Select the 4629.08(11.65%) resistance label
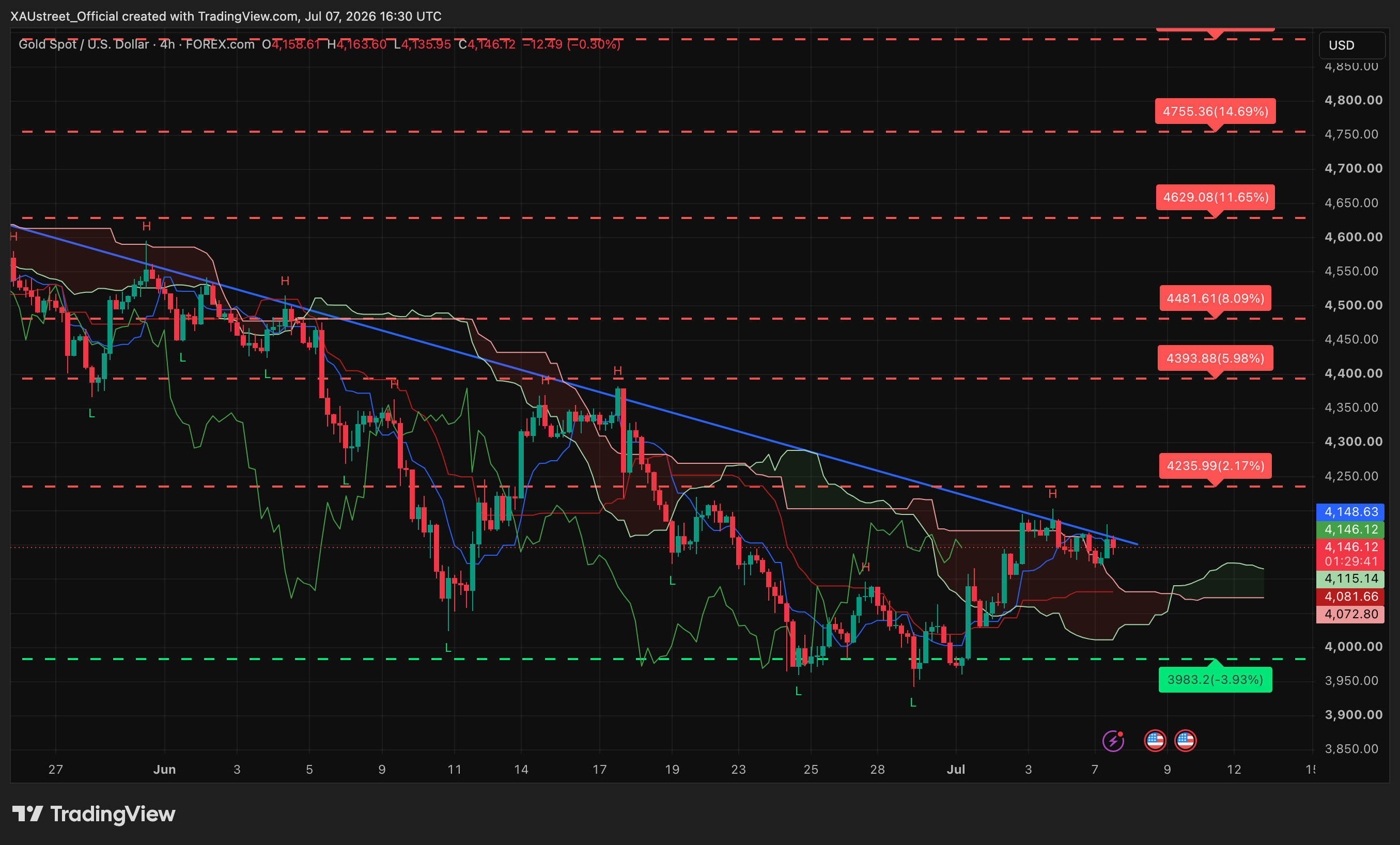The width and height of the screenshot is (1400, 845). pos(1216,197)
